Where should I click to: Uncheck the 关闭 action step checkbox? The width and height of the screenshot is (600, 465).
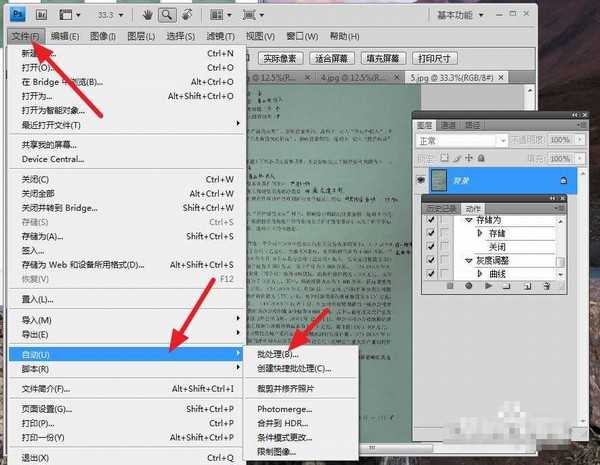(431, 246)
